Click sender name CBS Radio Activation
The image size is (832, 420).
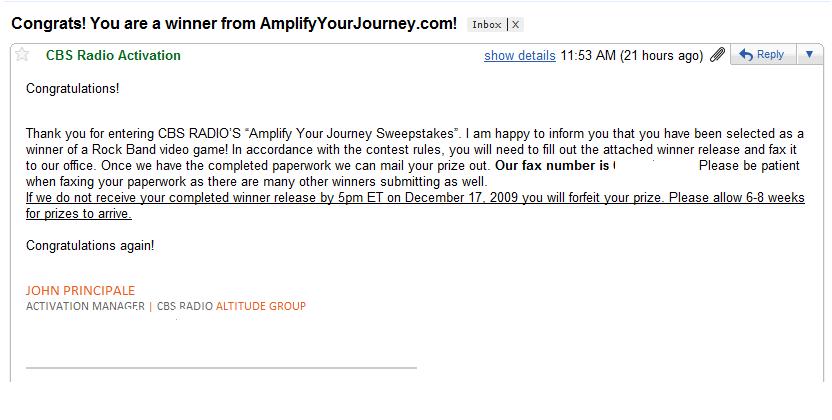(113, 56)
